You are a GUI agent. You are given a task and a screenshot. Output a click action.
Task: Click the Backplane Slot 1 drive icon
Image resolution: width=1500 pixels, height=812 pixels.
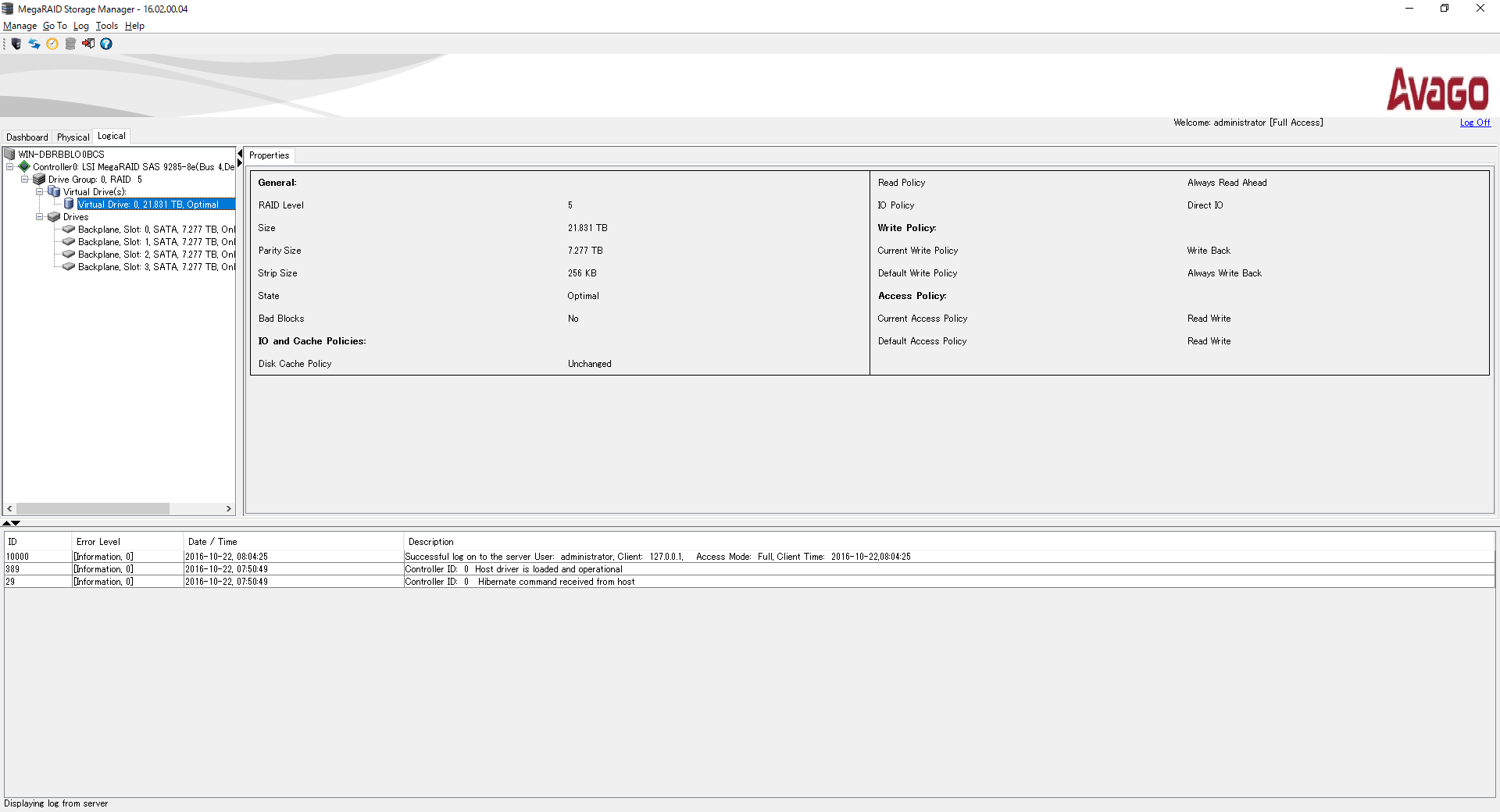[69, 242]
